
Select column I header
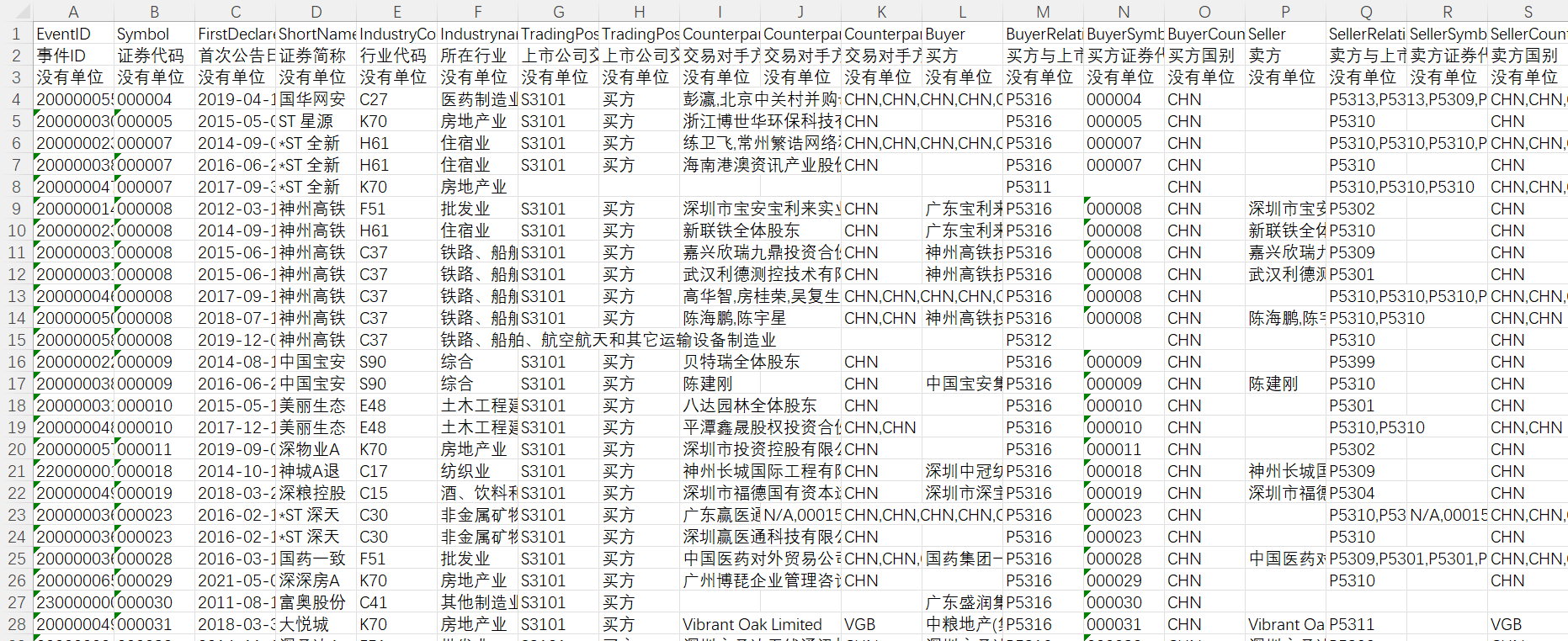720,12
